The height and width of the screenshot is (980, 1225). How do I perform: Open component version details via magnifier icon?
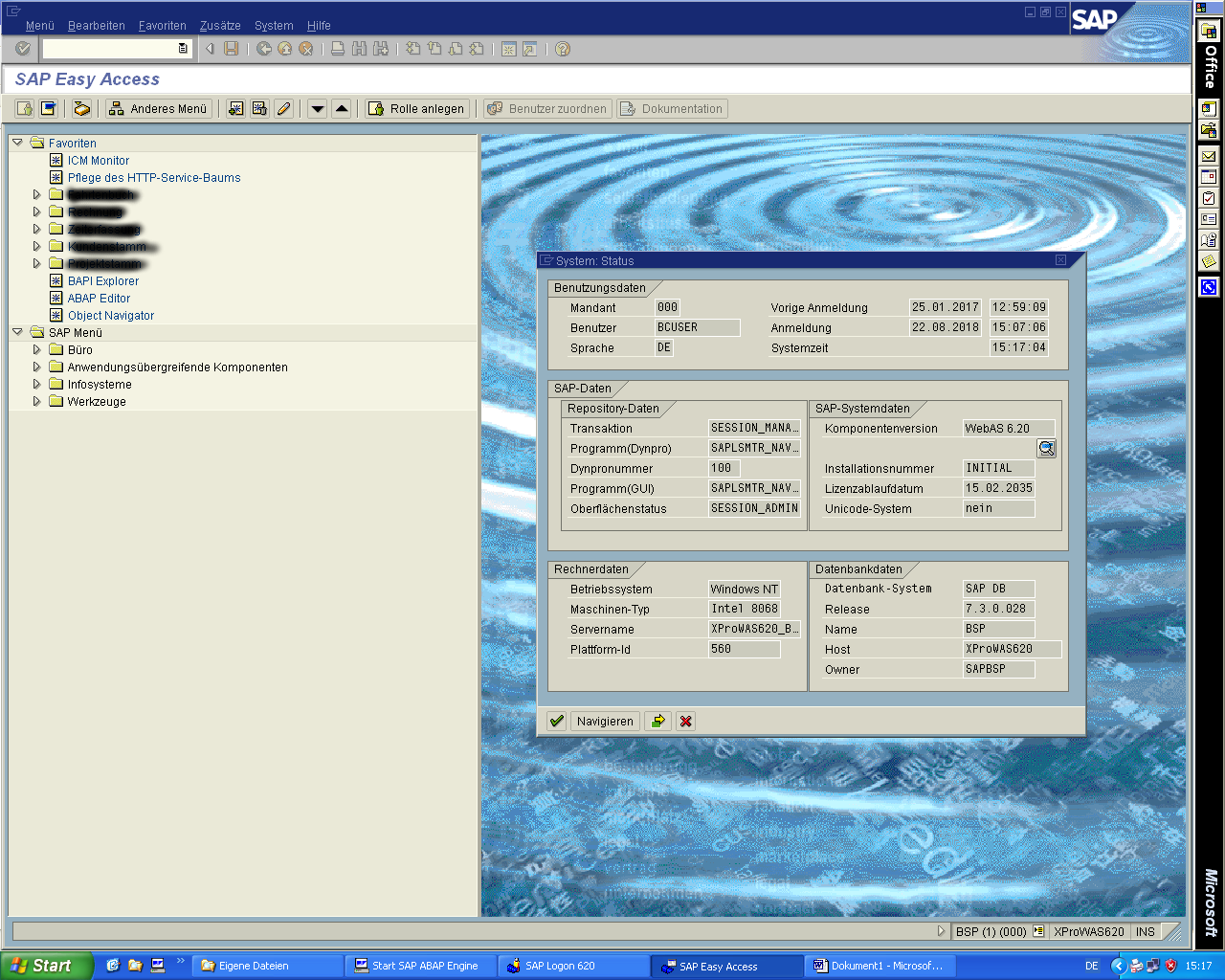(x=1046, y=448)
